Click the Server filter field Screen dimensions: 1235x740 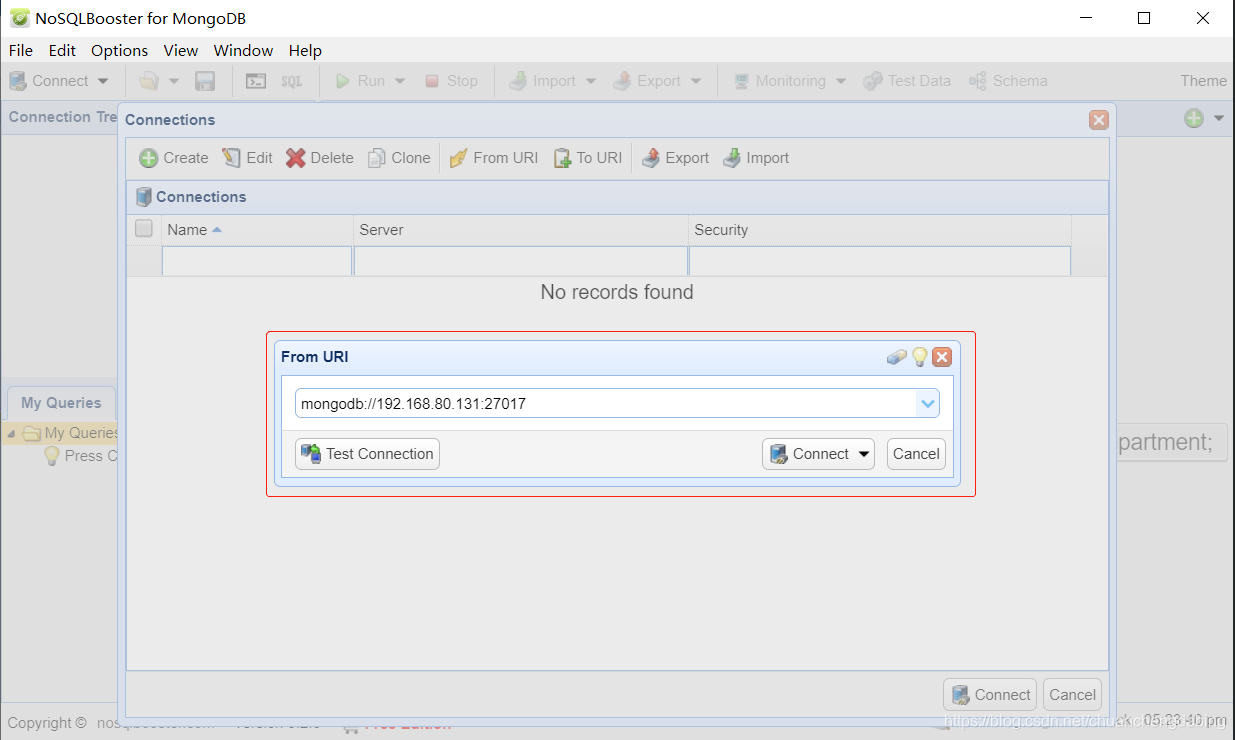coord(521,261)
